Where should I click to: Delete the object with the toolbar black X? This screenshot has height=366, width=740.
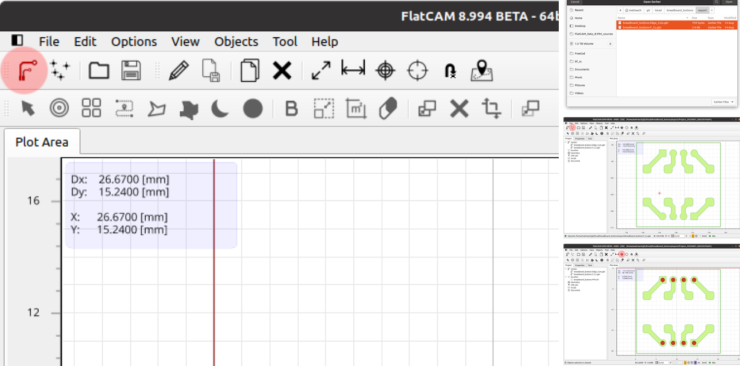(282, 71)
